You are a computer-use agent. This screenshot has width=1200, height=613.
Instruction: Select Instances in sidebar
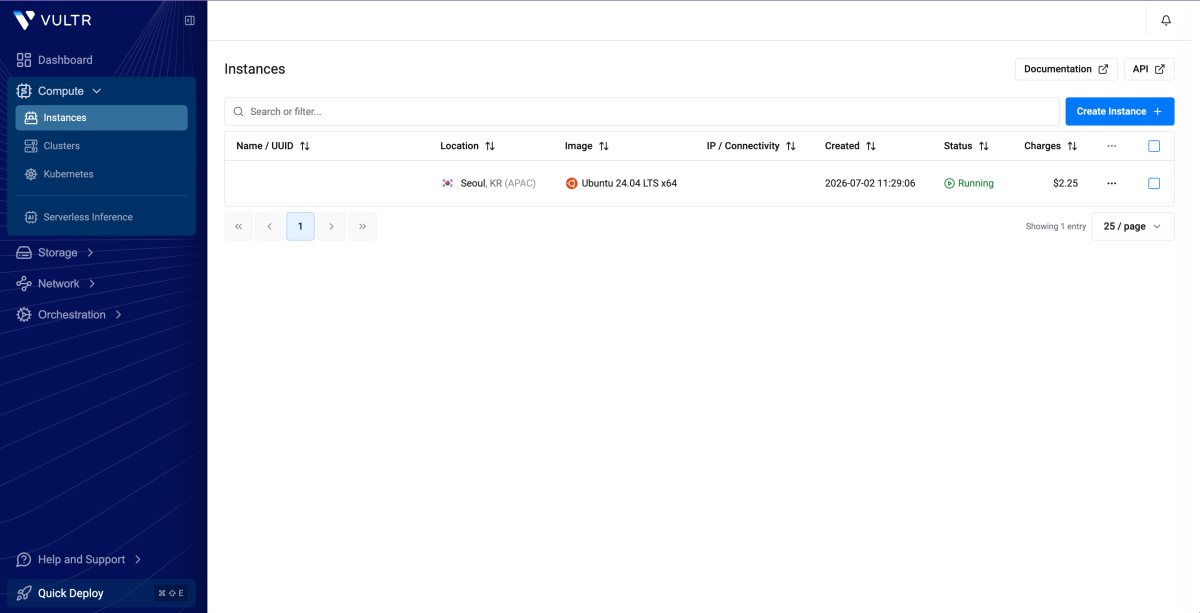[x=101, y=118]
